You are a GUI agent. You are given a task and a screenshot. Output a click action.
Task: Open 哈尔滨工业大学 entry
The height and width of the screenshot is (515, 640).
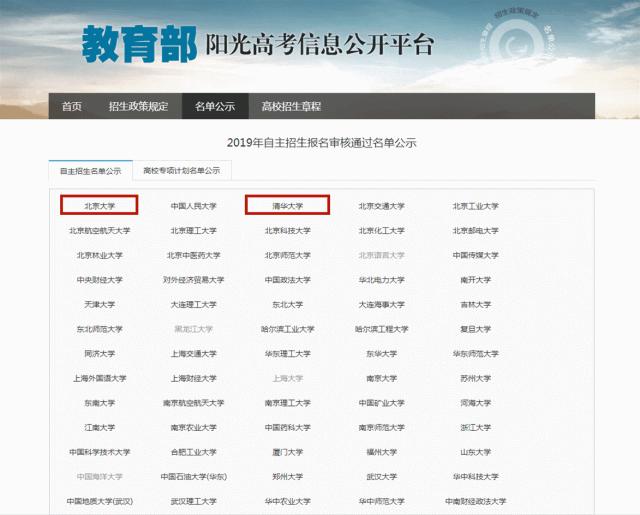coord(288,329)
